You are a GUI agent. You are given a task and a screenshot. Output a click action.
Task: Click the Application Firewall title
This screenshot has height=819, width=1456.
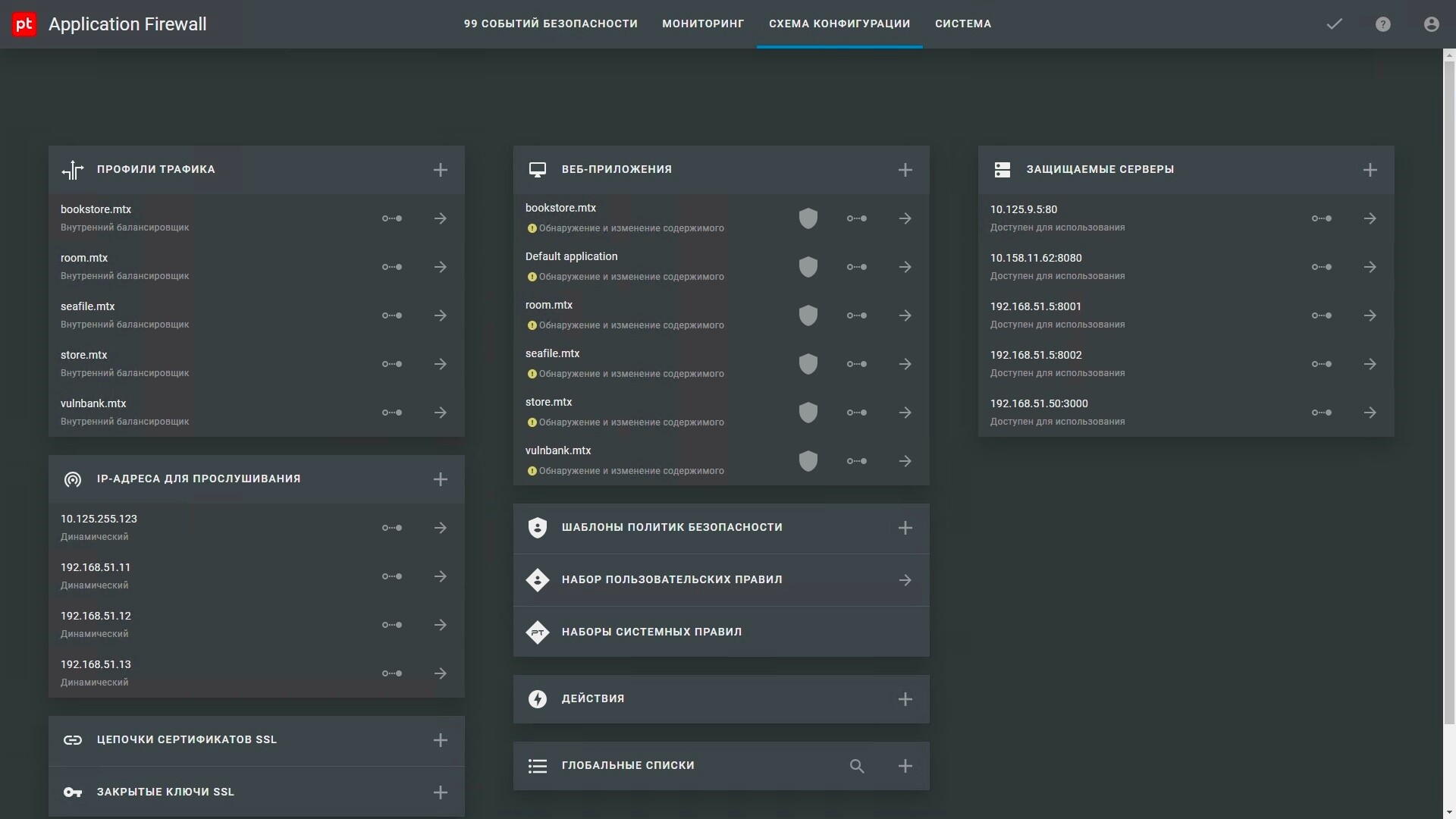[127, 24]
